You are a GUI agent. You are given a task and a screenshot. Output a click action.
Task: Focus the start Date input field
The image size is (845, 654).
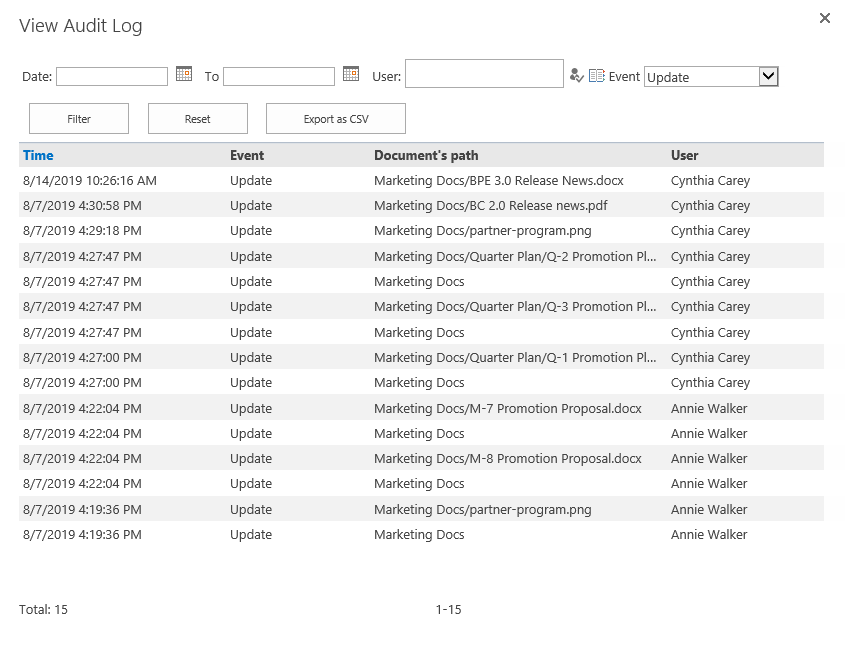(112, 76)
